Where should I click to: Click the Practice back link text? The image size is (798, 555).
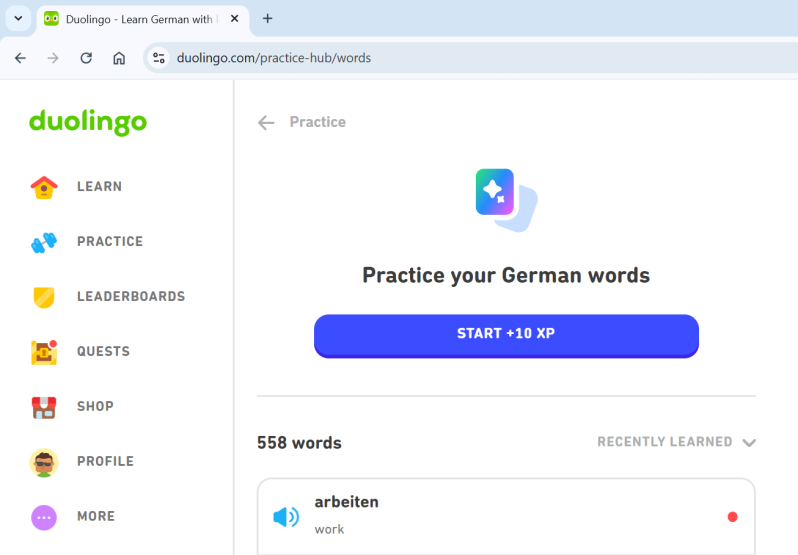(318, 122)
